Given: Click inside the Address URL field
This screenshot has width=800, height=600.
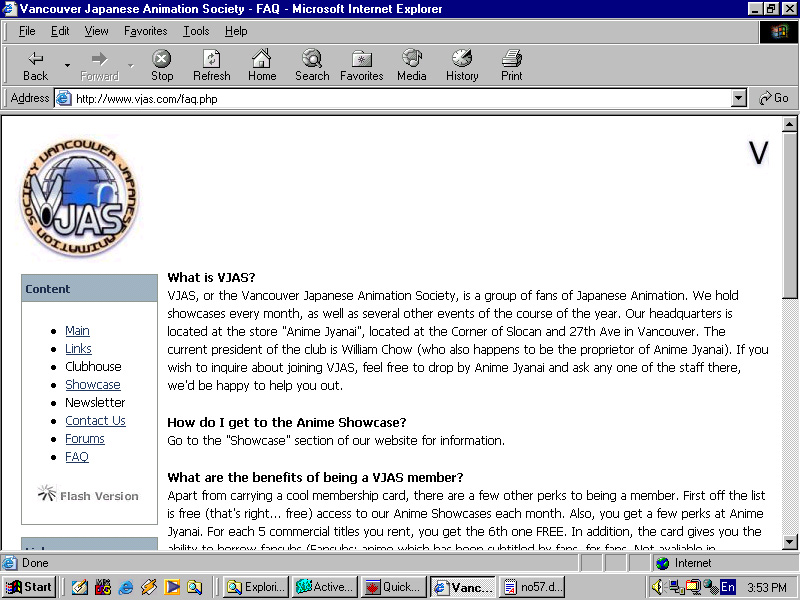Looking at the screenshot, I should (401, 98).
